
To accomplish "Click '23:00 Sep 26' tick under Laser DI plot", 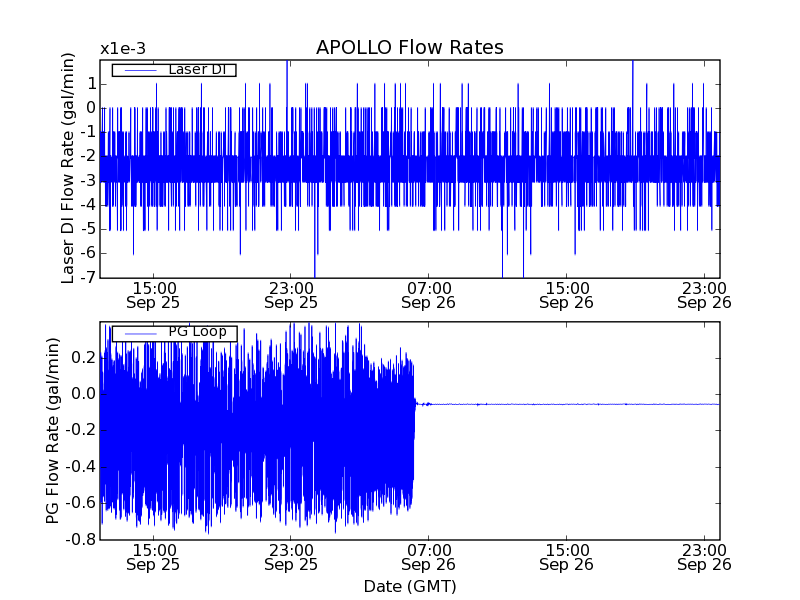I will [704, 295].
